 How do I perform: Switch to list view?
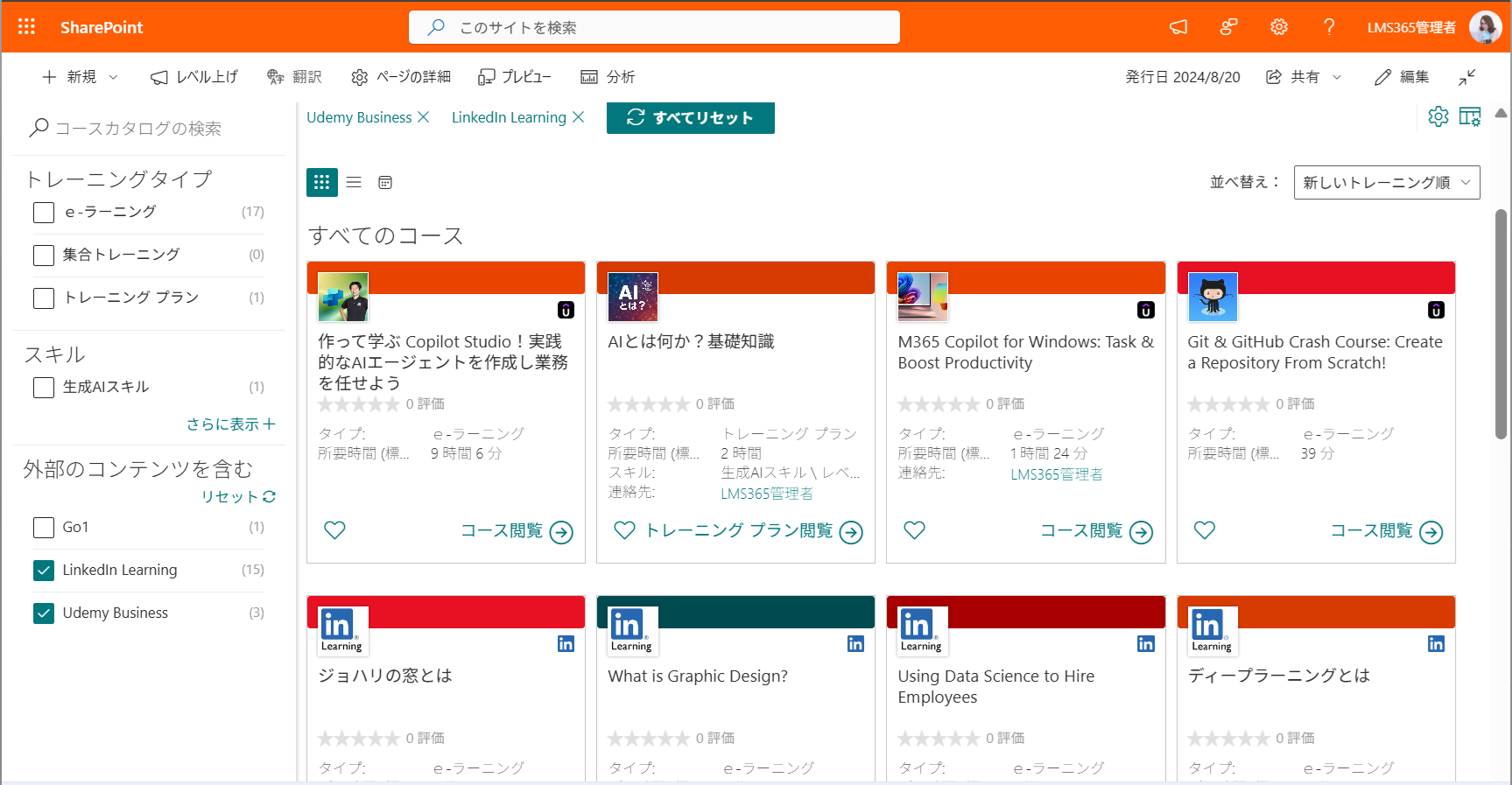pyautogui.click(x=354, y=182)
